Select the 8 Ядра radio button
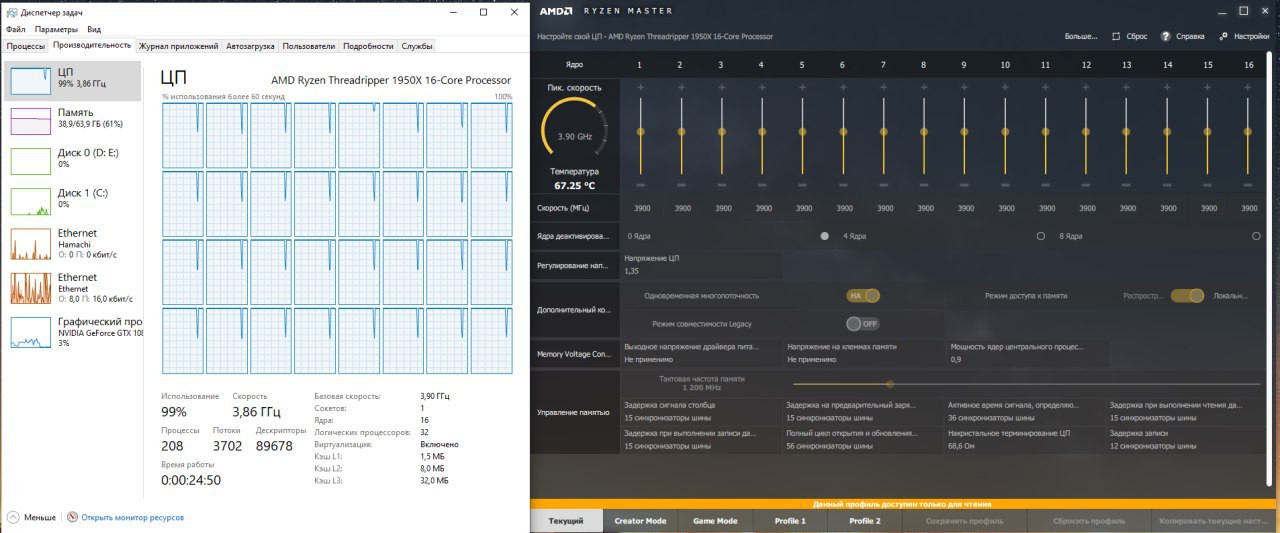The width and height of the screenshot is (1280, 533). point(1256,236)
